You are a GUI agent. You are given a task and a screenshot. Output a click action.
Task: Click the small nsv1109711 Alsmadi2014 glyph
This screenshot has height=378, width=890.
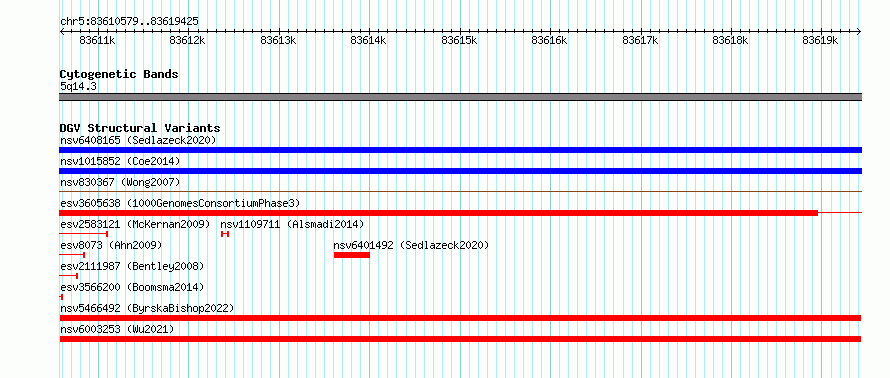tap(225, 234)
